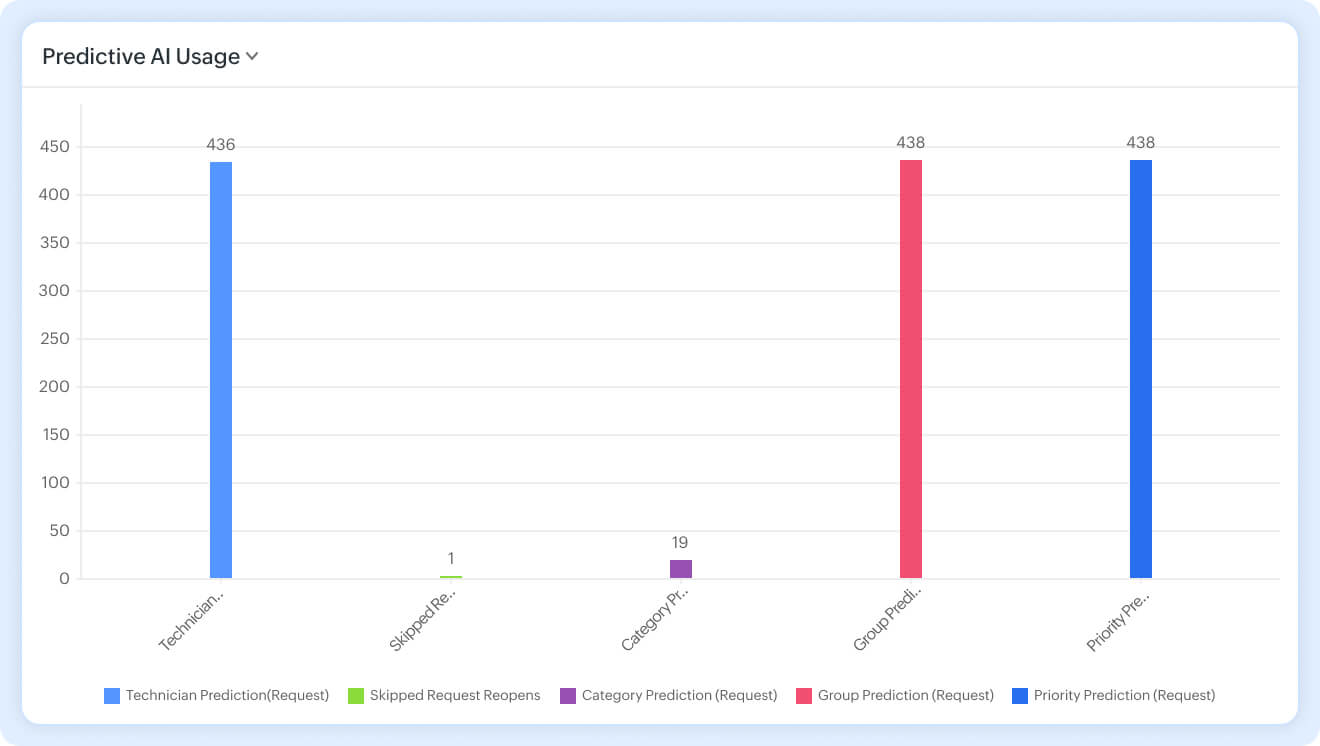This screenshot has width=1320, height=746.
Task: Click the purple Category Prediction legend swatch
Action: [568, 696]
